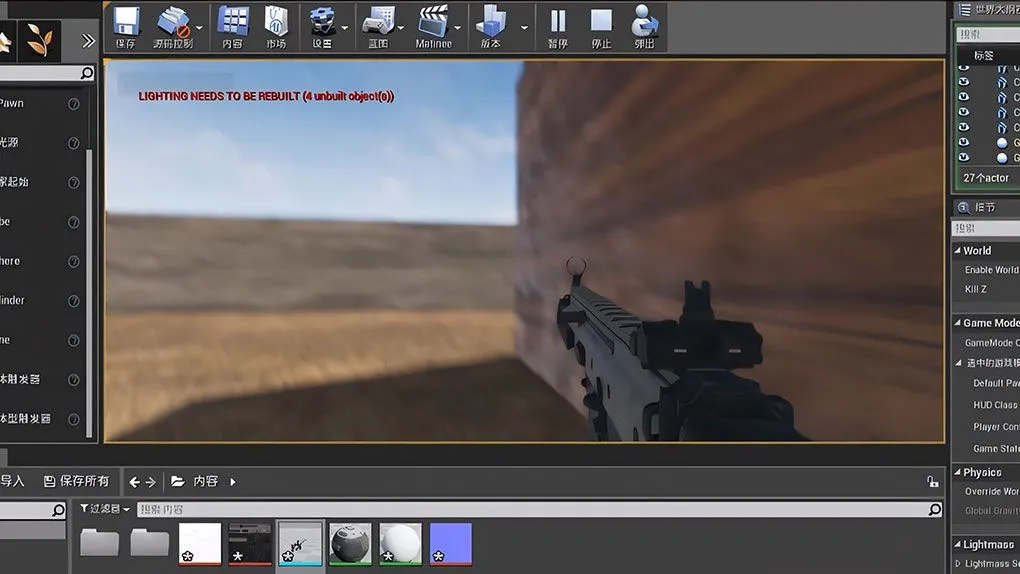This screenshot has height=574, width=1020.
Task: Expand path arrow after 内容 folder
Action: click(233, 482)
